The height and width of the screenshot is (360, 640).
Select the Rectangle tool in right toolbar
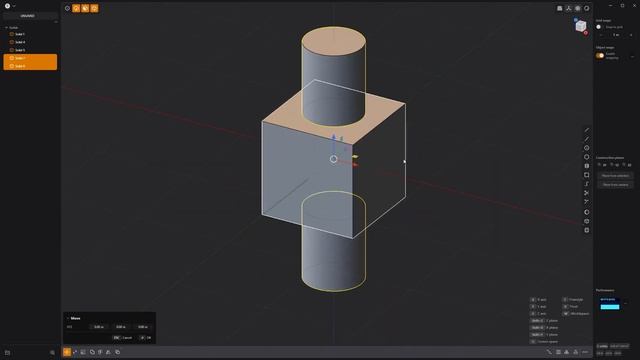coord(587,175)
